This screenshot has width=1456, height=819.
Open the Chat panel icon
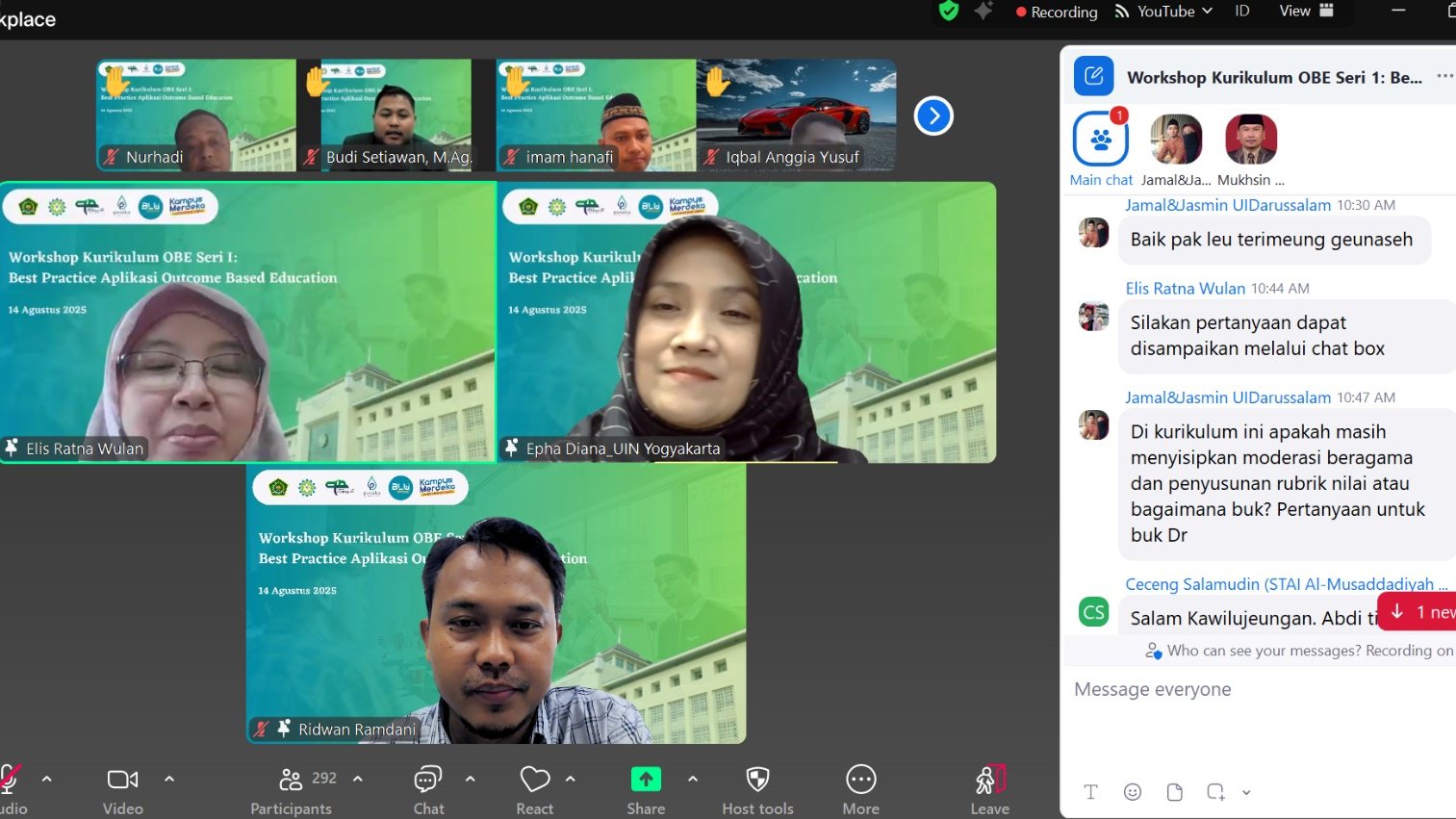[x=427, y=780]
